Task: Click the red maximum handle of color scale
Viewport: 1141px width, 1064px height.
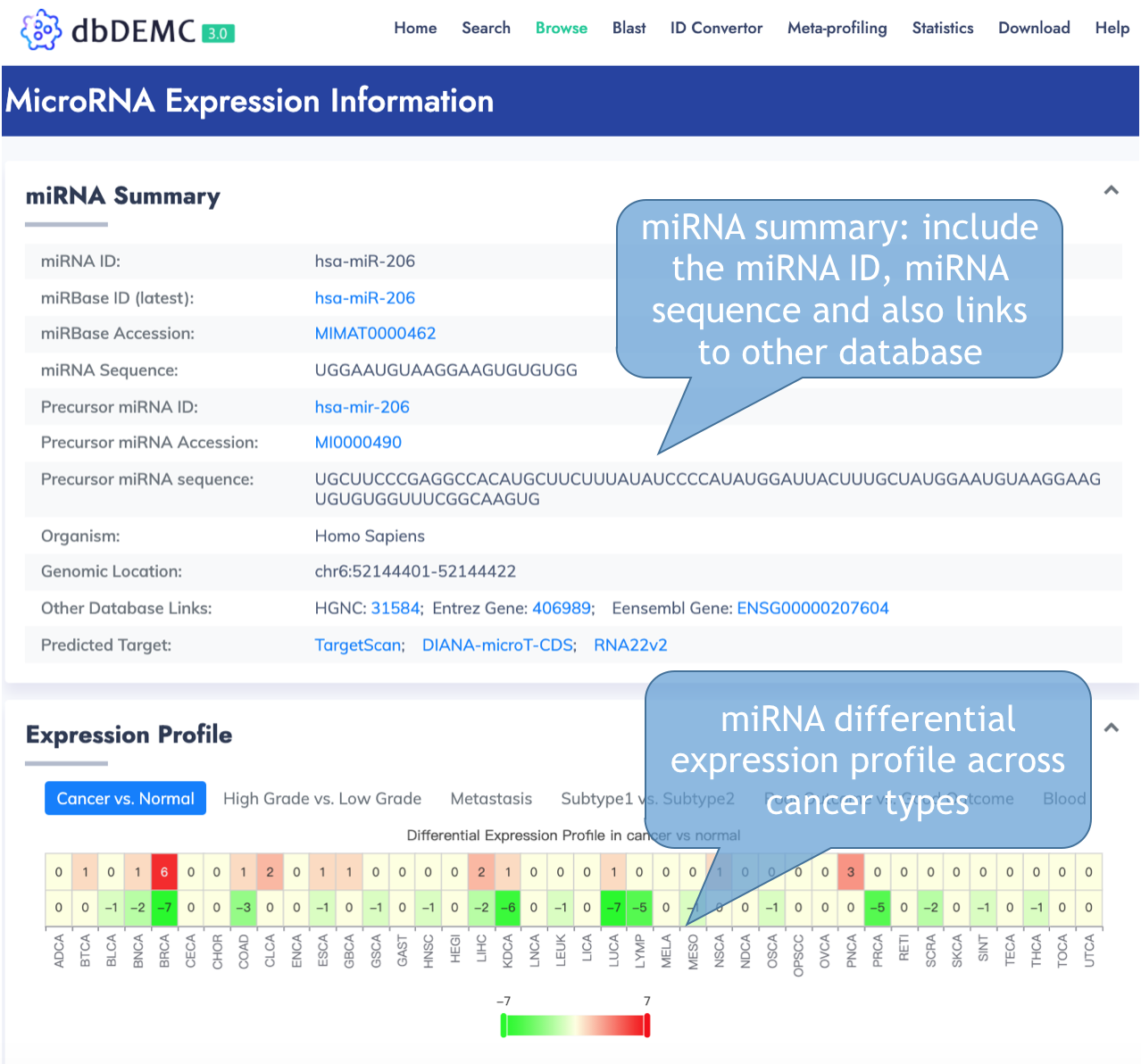Action: tap(647, 1026)
